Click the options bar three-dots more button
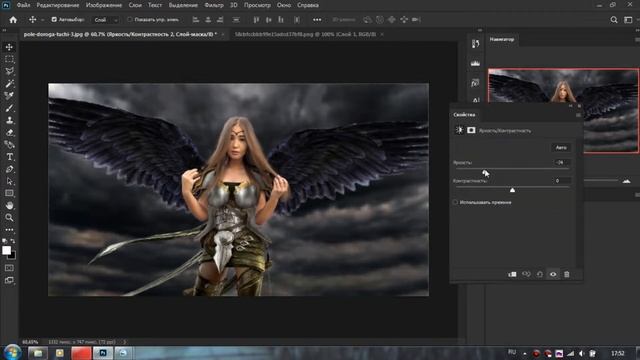Image resolution: width=640 pixels, height=360 pixels. coord(317,20)
